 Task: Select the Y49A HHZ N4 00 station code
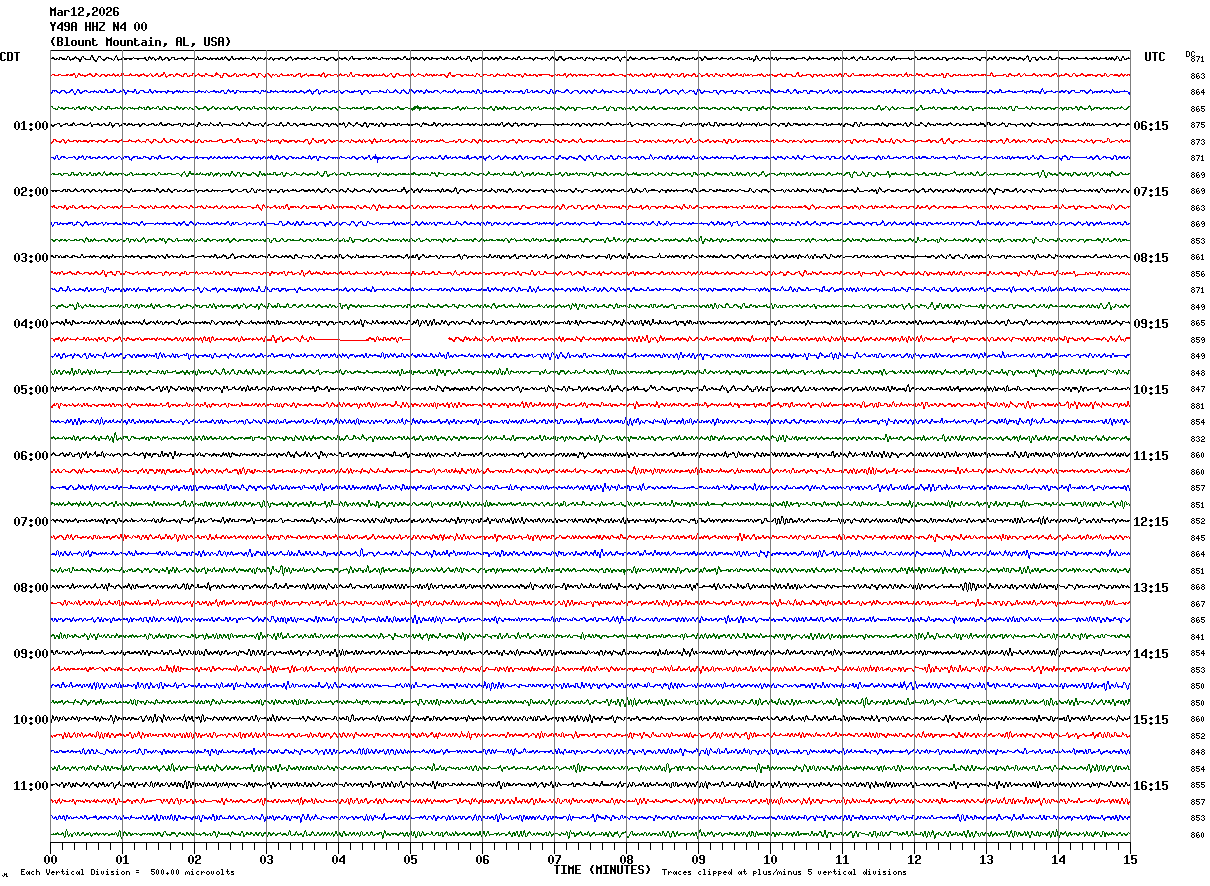coord(98,27)
